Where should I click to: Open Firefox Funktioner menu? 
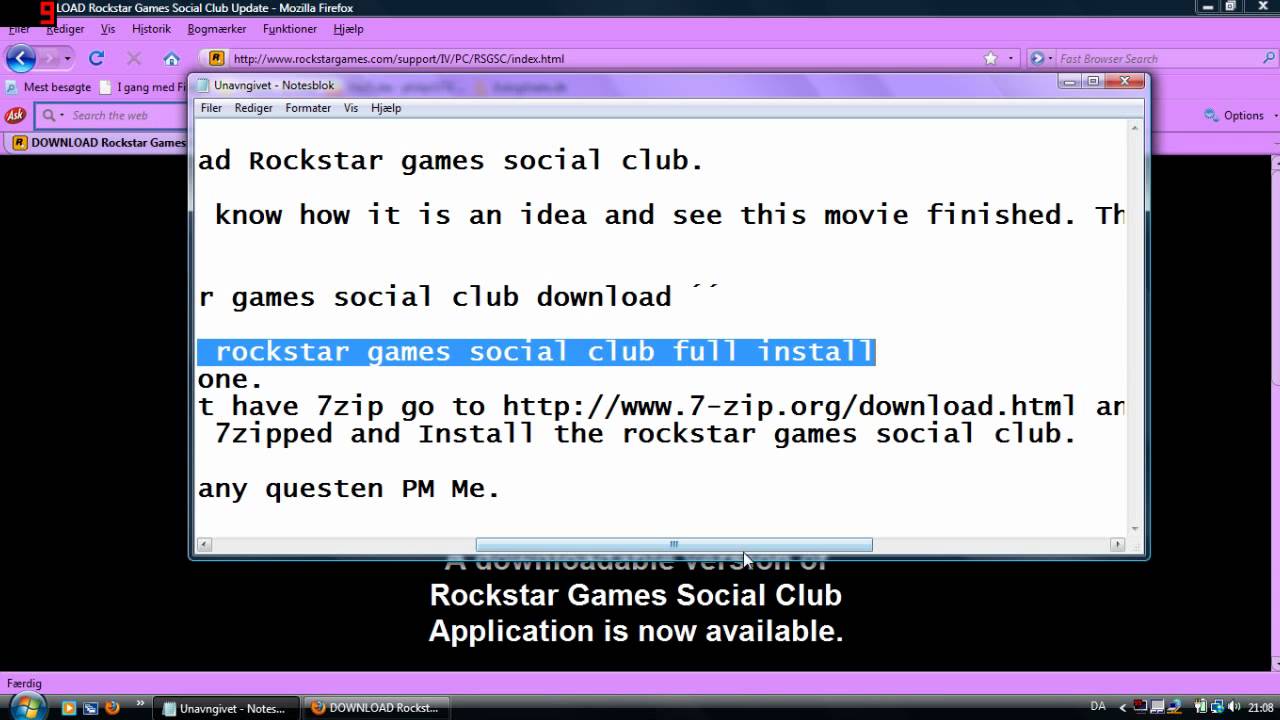point(290,29)
